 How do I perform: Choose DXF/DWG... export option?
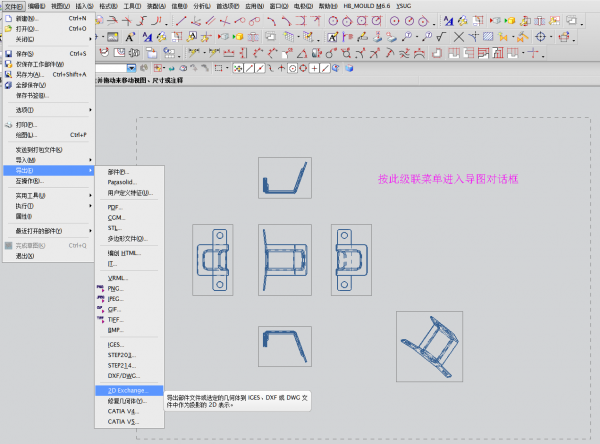(129, 376)
